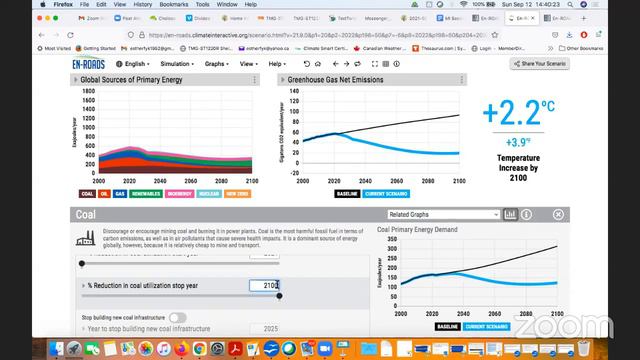Image resolution: width=640 pixels, height=360 pixels.
Task: Open the Related Graphs dropdown
Action: click(x=444, y=214)
